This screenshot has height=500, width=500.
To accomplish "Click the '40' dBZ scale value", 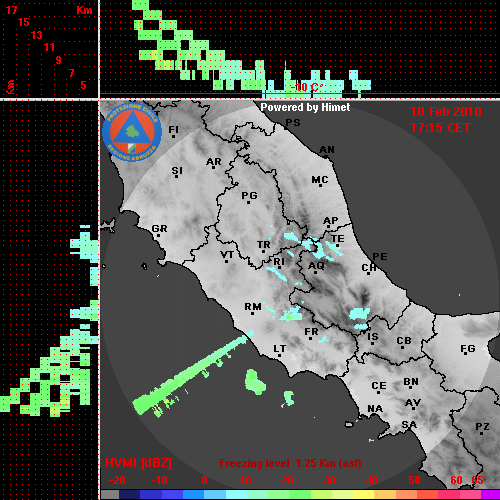I will click(372, 480).
